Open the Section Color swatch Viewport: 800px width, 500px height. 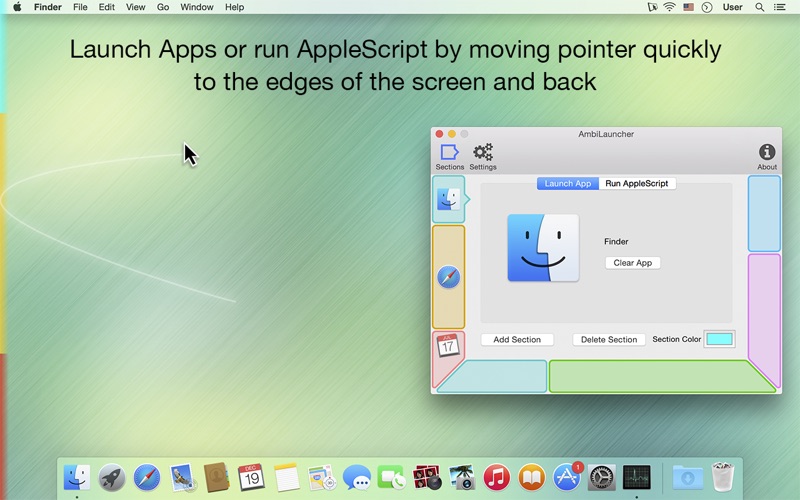click(x=719, y=339)
